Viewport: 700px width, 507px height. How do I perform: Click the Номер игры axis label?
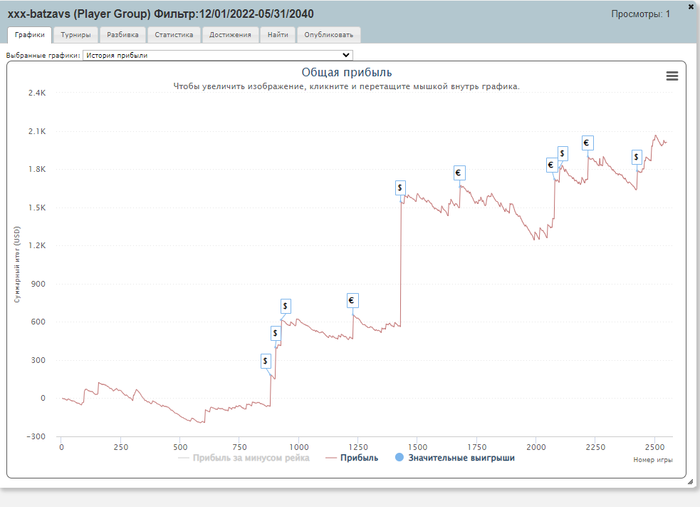coord(653,460)
